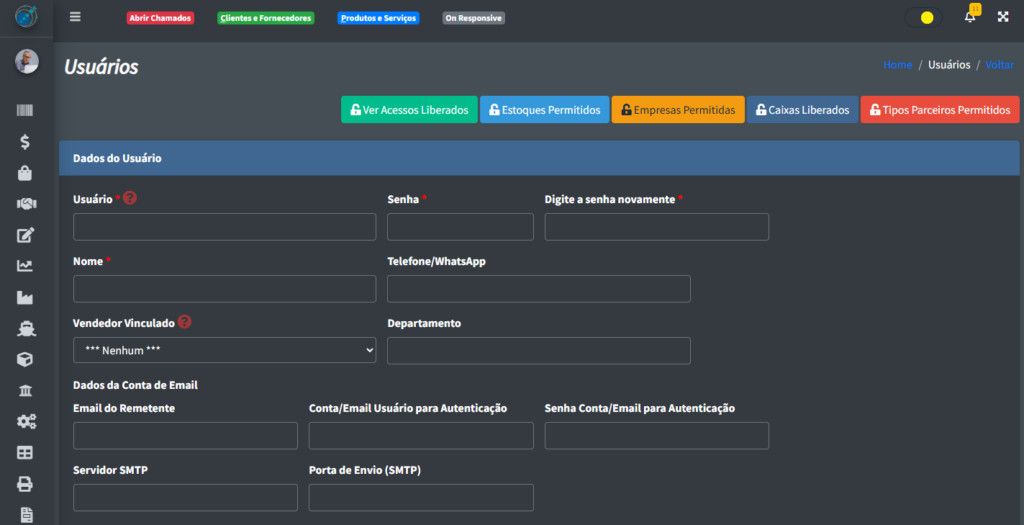This screenshot has width=1024, height=525.
Task: Click the line chart sidebar icon
Action: (26, 266)
